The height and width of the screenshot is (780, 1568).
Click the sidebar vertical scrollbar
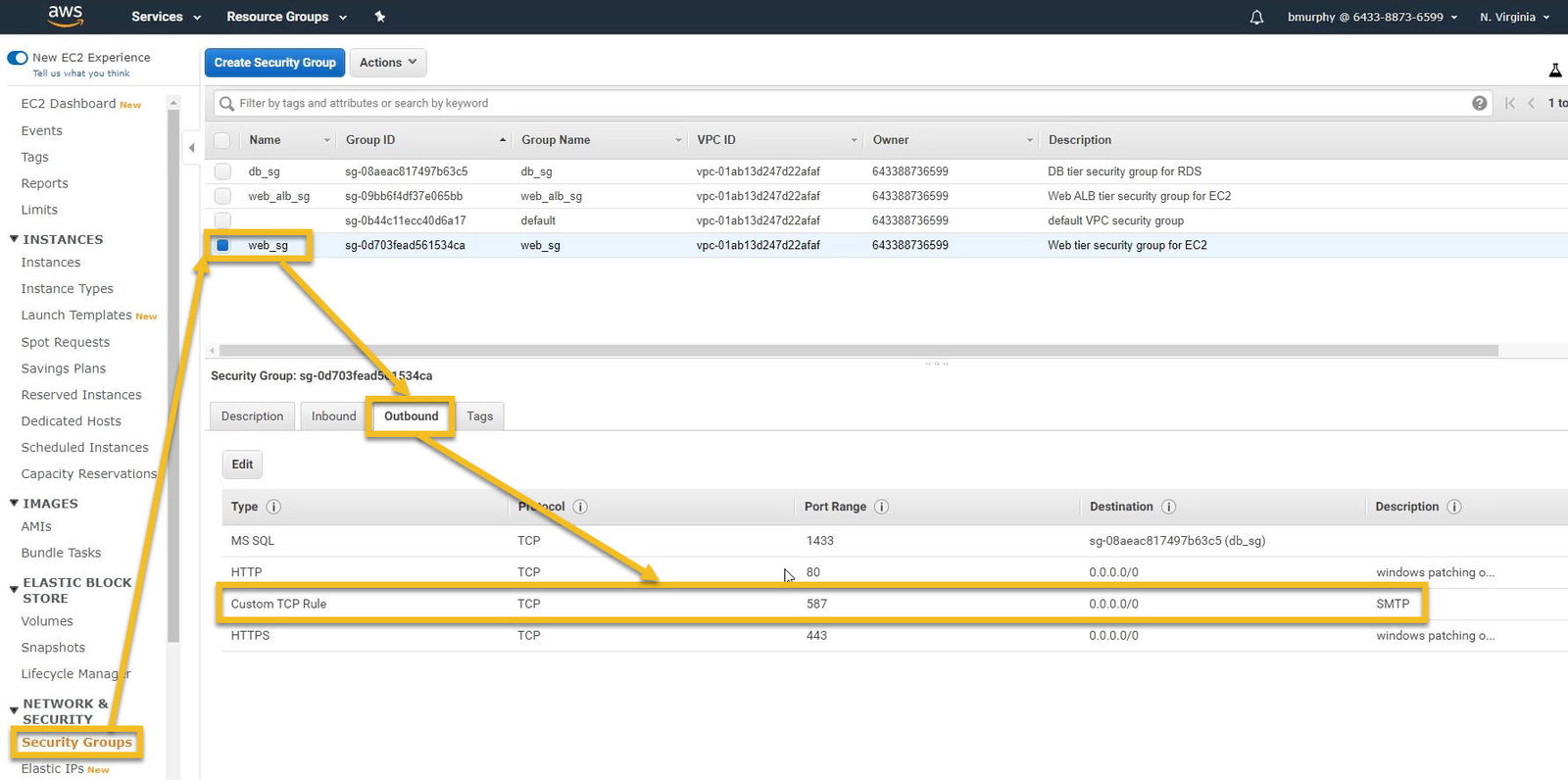click(173, 376)
